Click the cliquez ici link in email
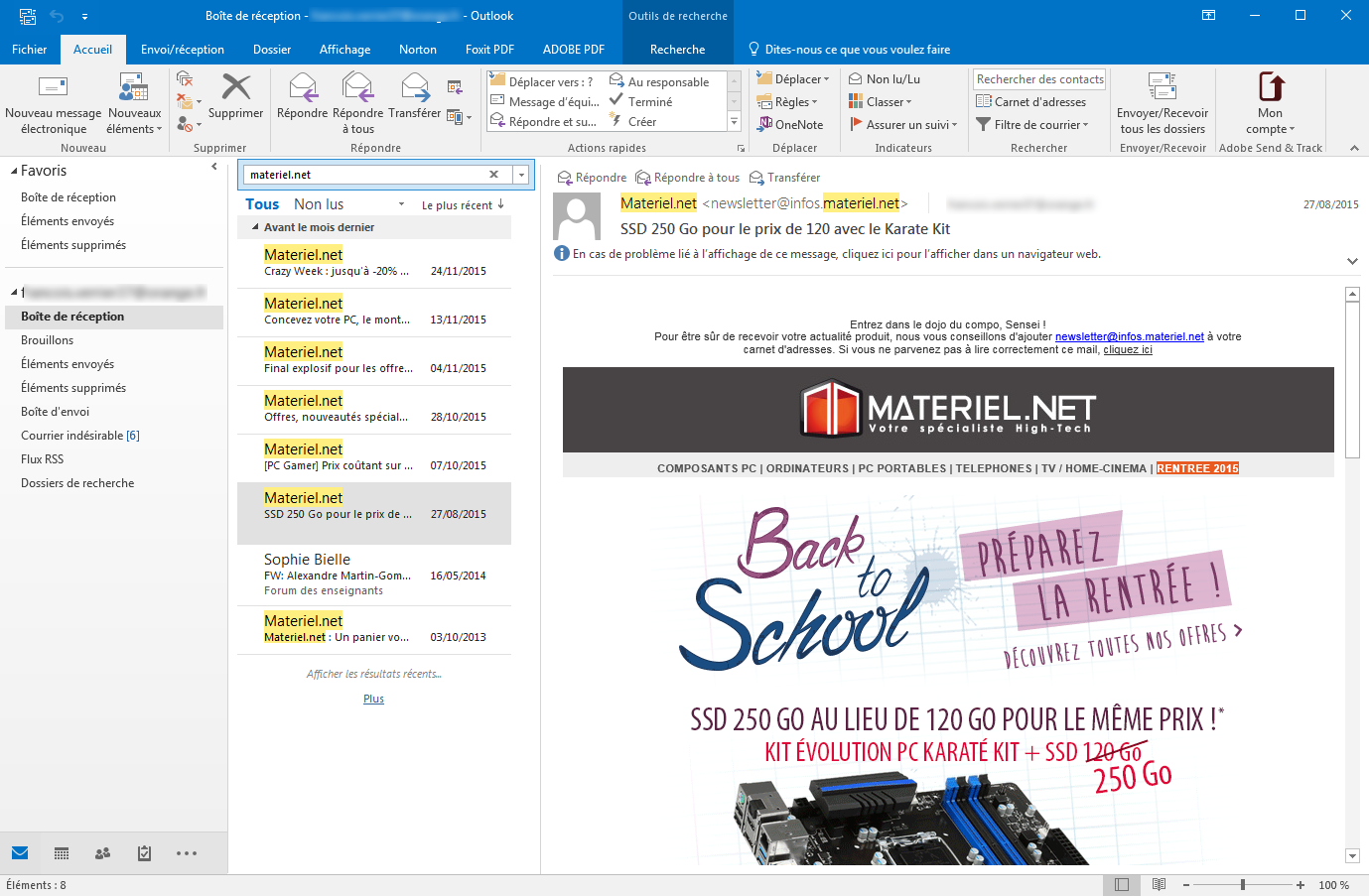This screenshot has height=896, width=1369. [x=1128, y=349]
